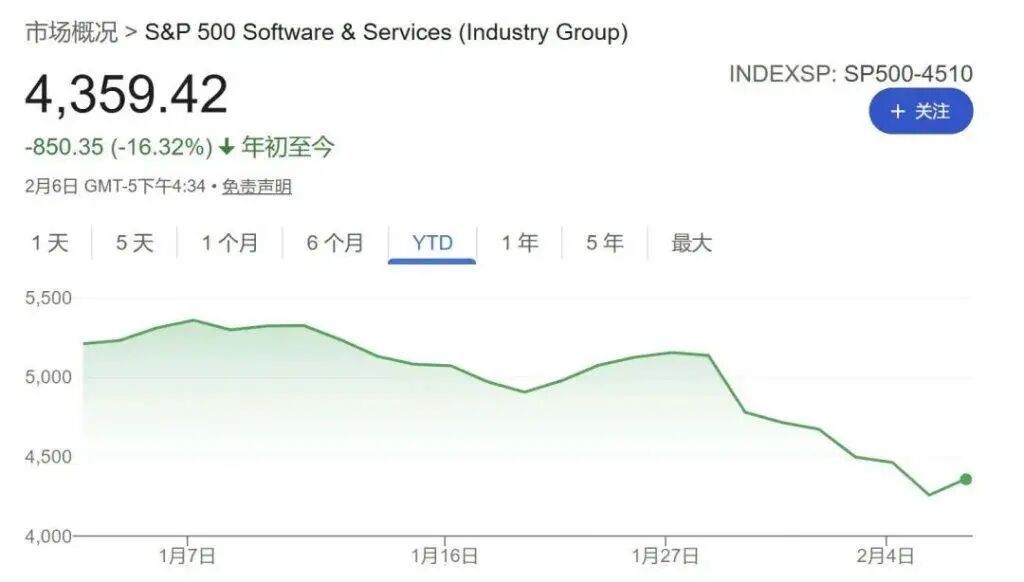The image size is (1024, 582).
Task: Select the YTD chart period
Action: 430,242
